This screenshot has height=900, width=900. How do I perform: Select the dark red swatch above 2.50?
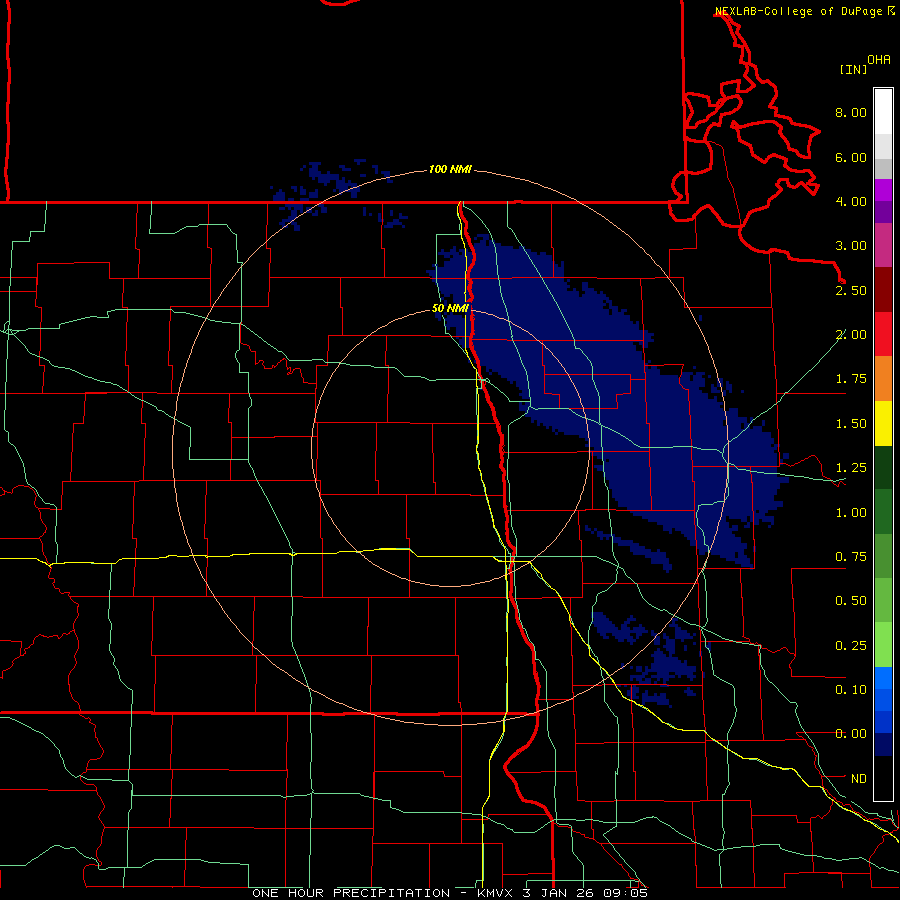pyautogui.click(x=883, y=290)
